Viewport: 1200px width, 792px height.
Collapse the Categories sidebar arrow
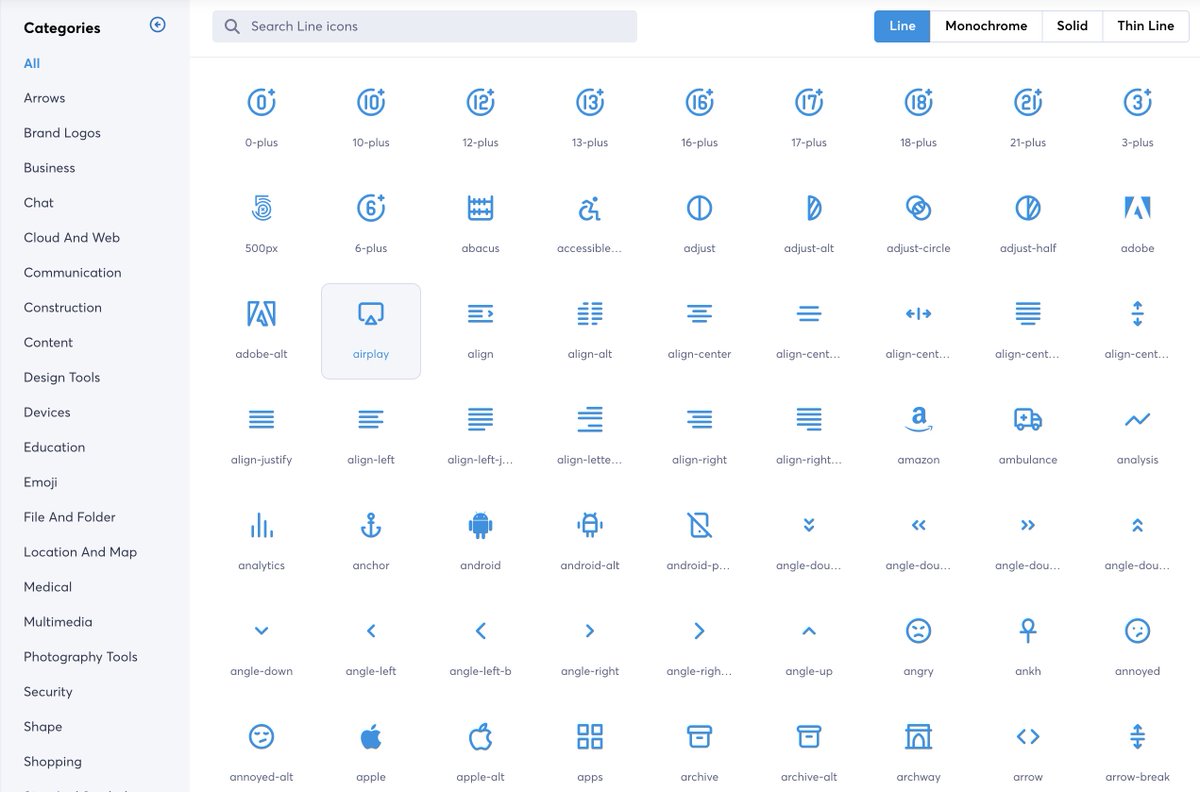pyautogui.click(x=157, y=25)
